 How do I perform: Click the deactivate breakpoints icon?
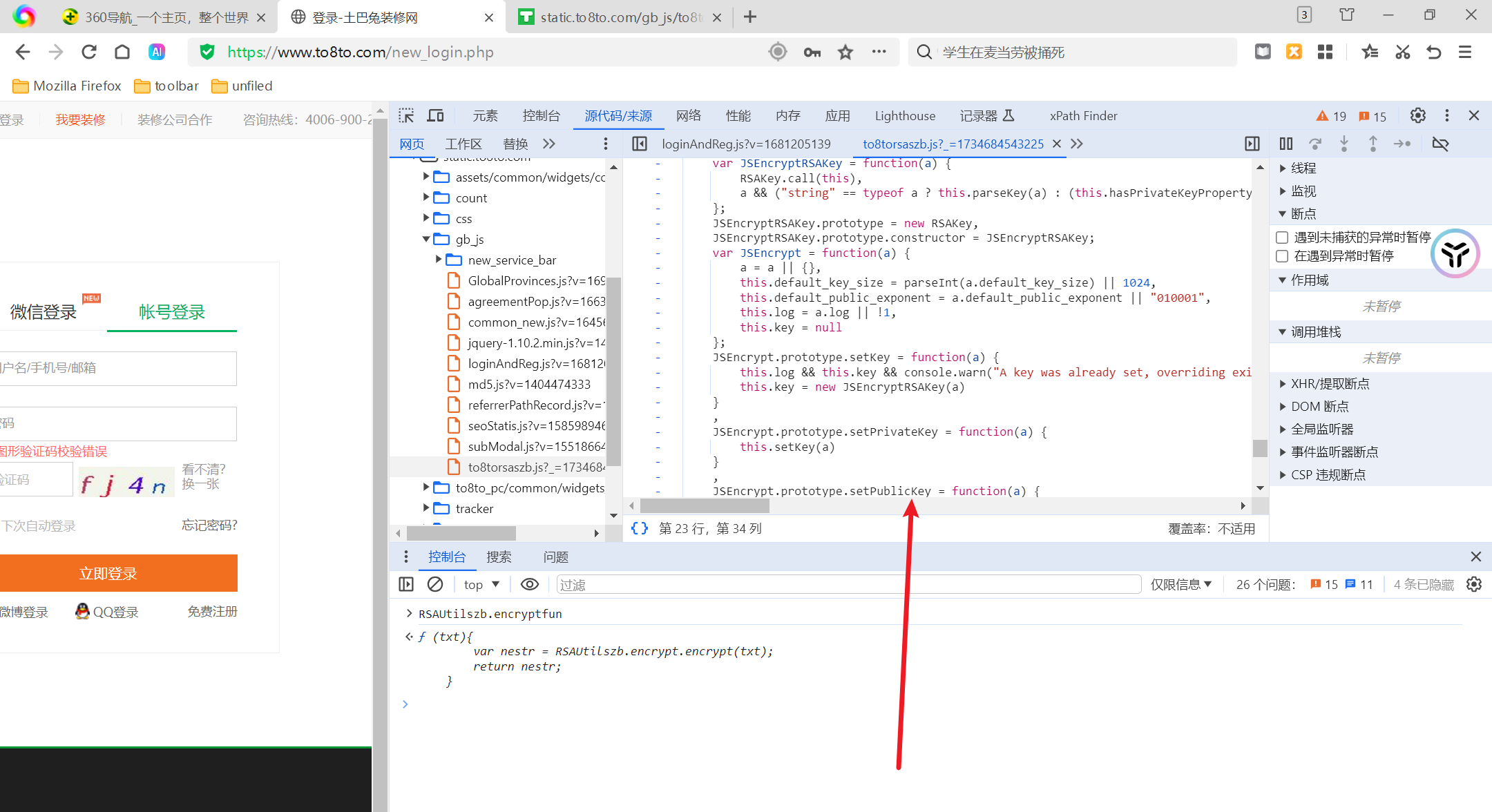click(x=1440, y=144)
